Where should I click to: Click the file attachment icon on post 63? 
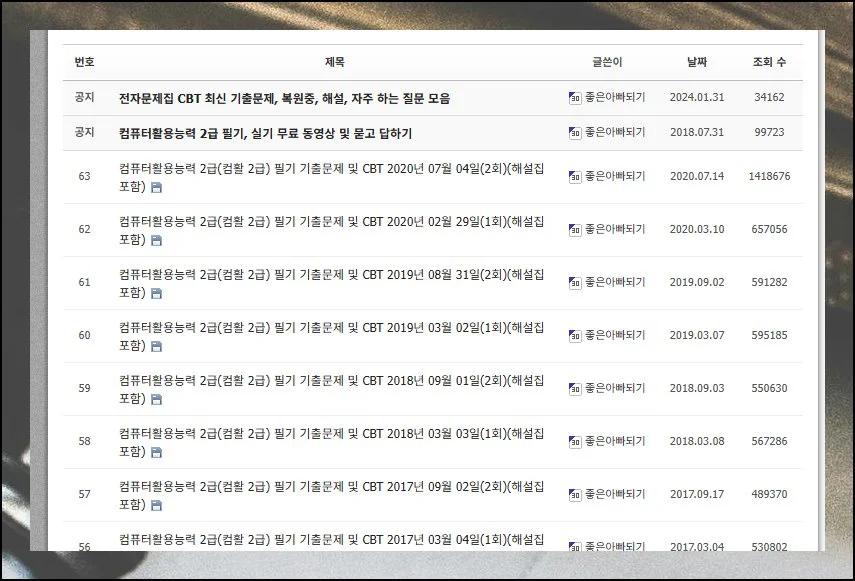point(156,187)
